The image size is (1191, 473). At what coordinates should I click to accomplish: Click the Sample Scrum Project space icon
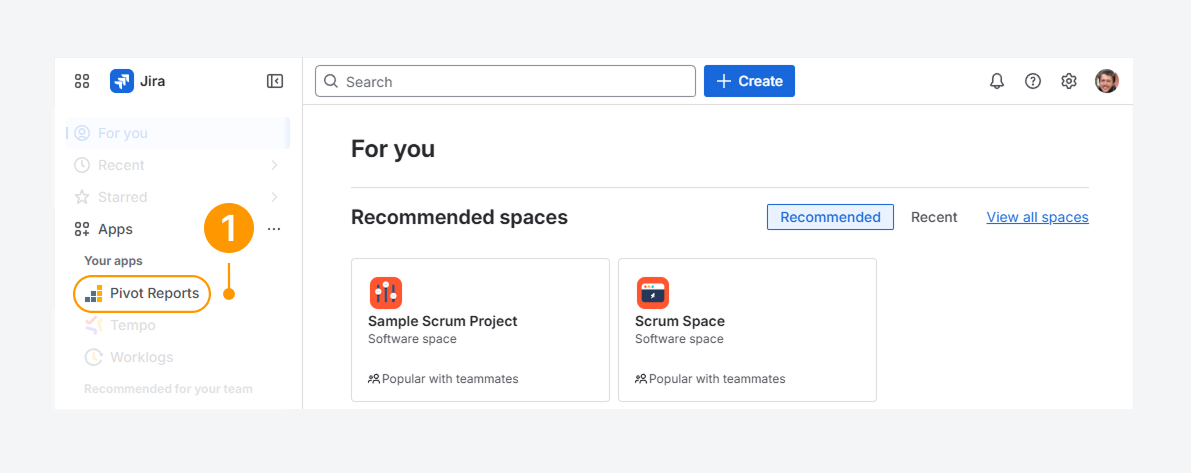click(386, 293)
